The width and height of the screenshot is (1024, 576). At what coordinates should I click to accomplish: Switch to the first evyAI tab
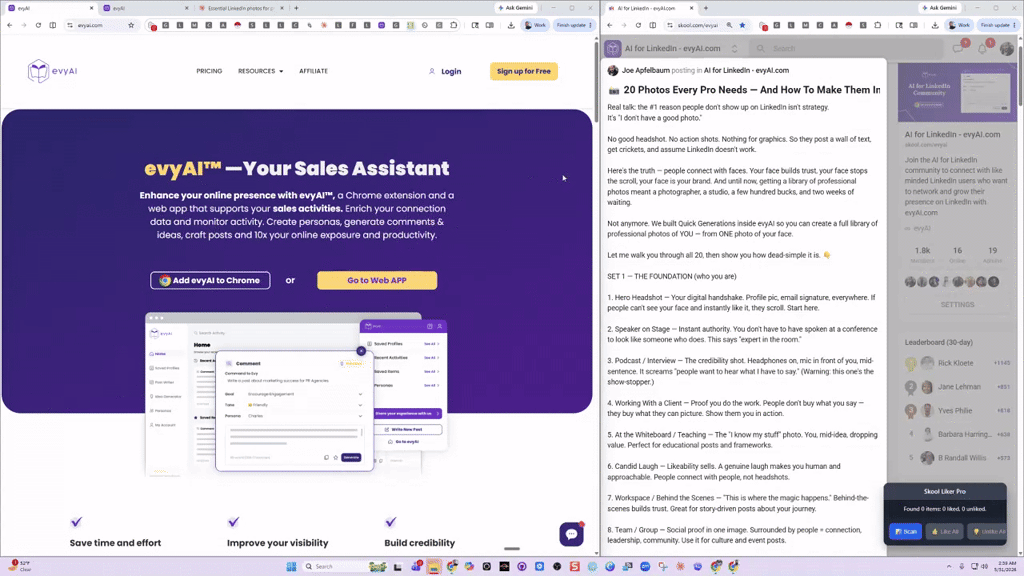[x=49, y=8]
